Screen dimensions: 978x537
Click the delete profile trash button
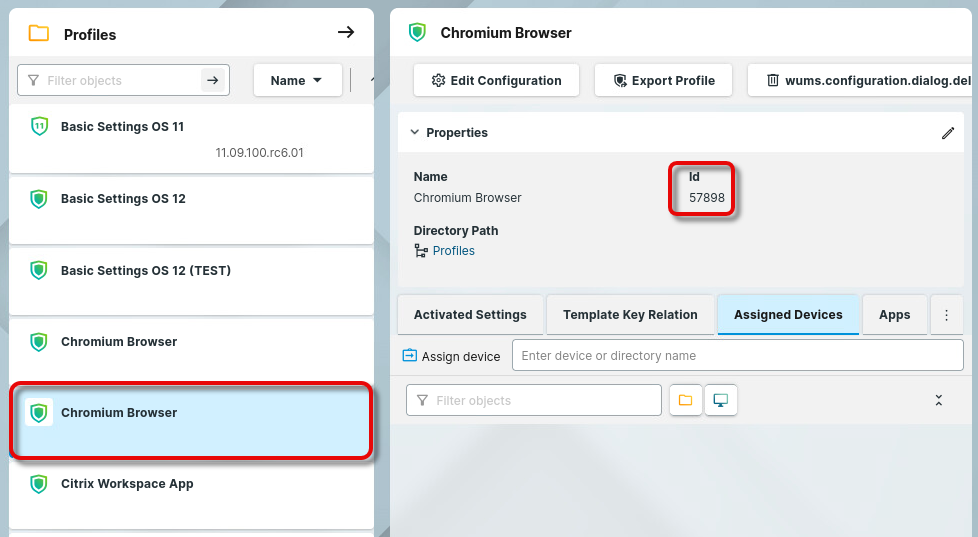pos(860,80)
